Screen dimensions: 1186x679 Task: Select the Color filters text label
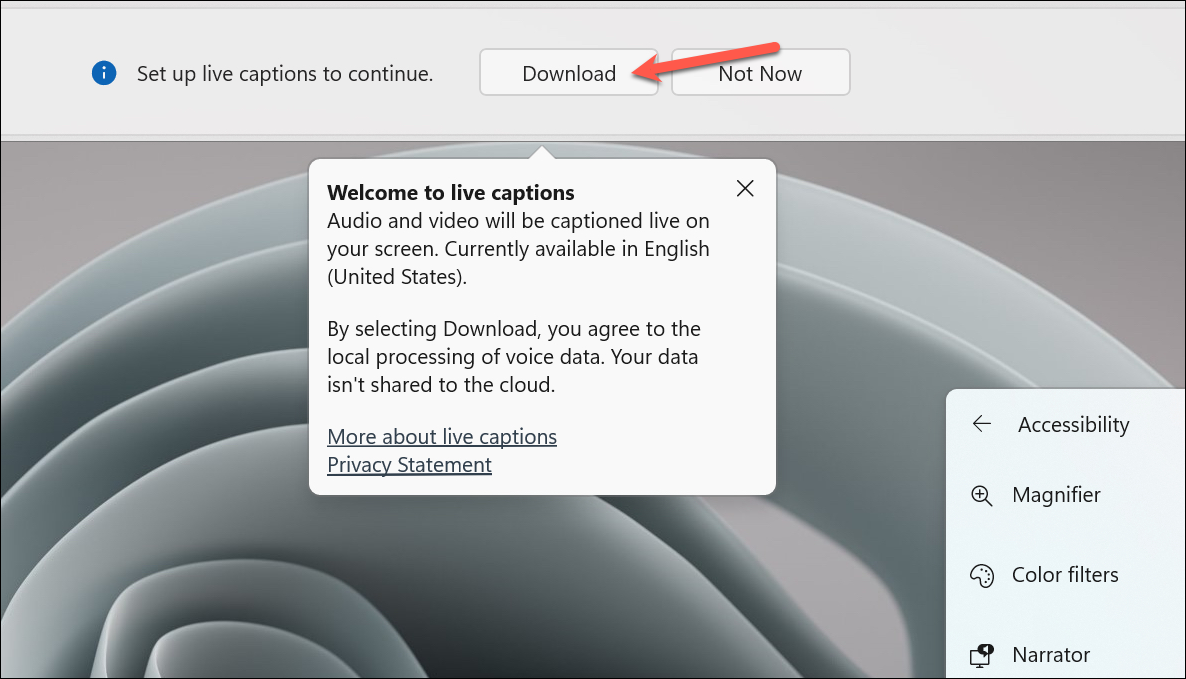(1065, 575)
